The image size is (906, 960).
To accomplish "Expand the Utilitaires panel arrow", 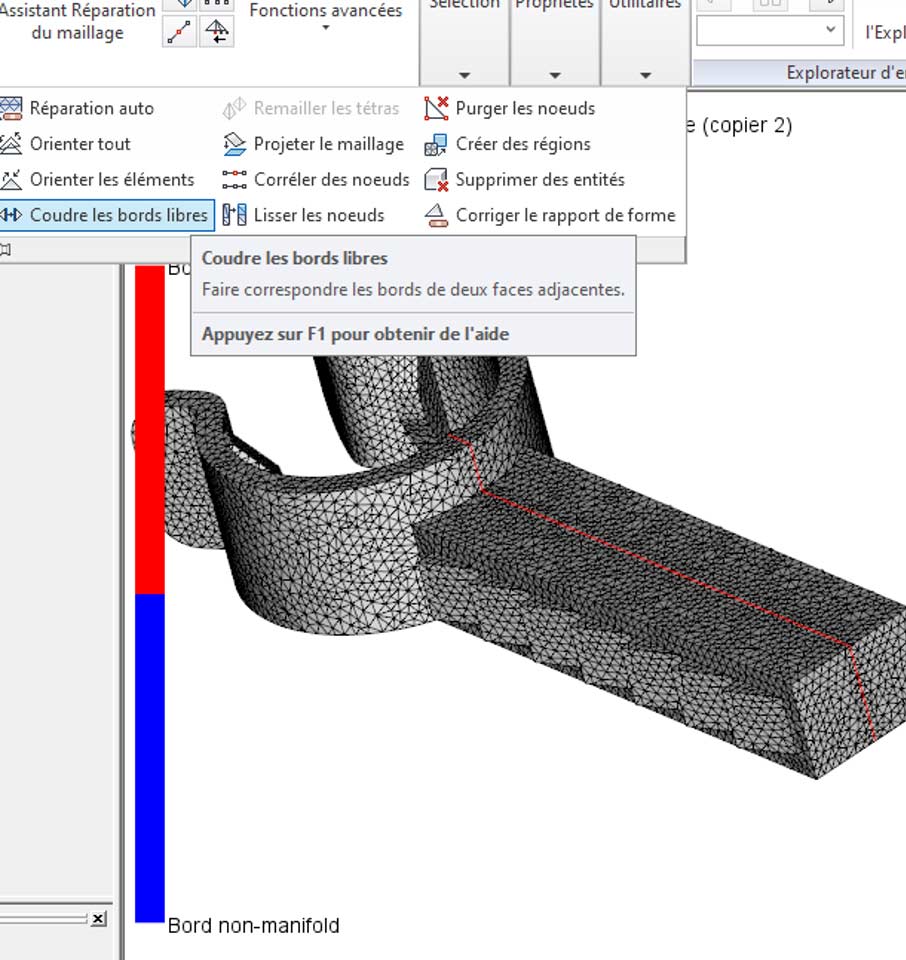I will pyautogui.click(x=645, y=75).
